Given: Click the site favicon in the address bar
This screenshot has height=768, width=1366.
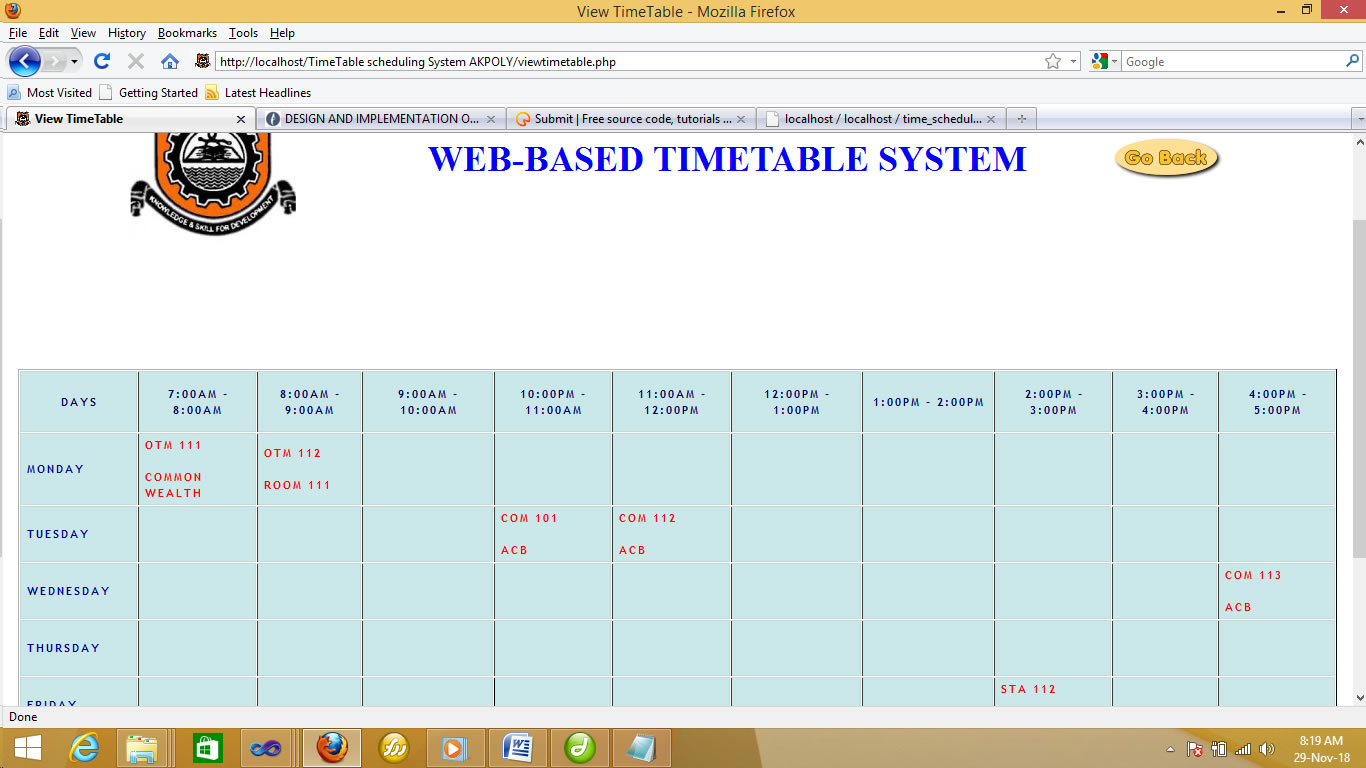Looking at the screenshot, I should (201, 61).
